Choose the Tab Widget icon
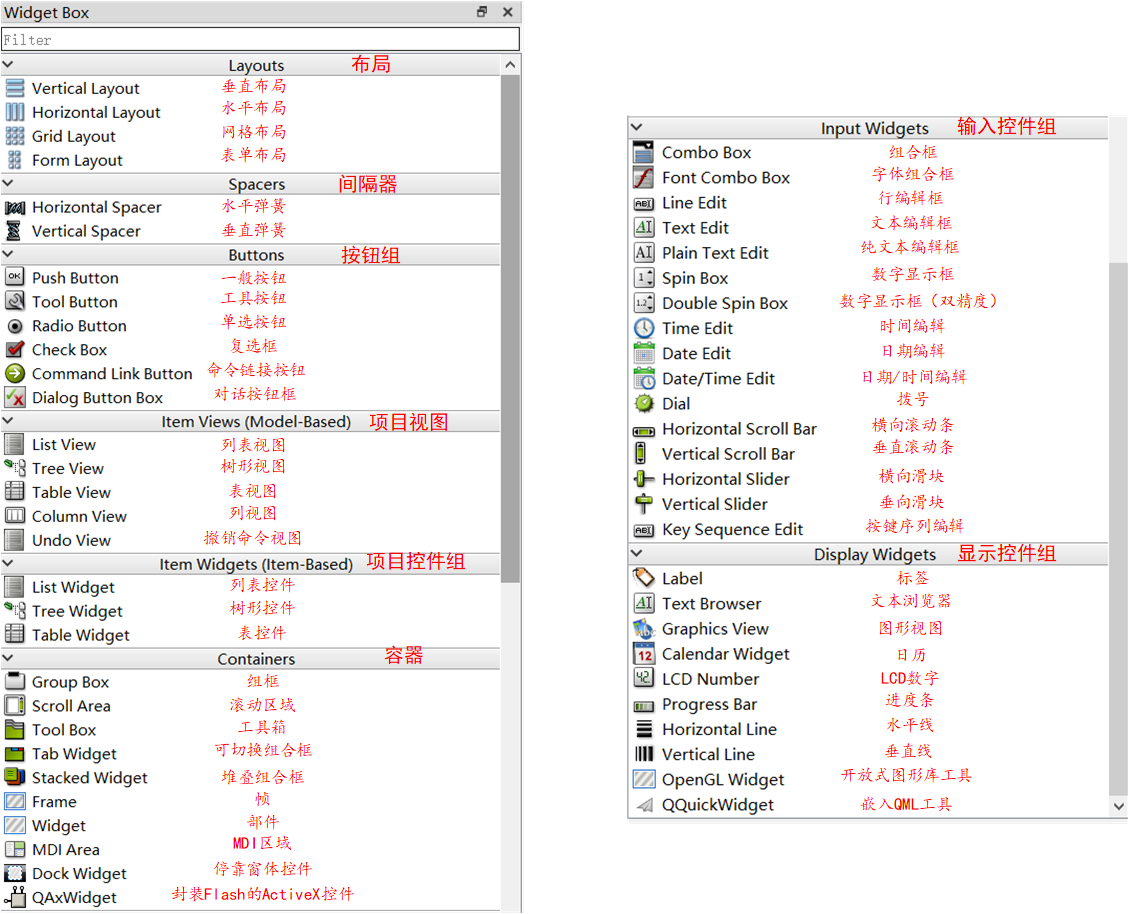1129x914 pixels. pyautogui.click(x=14, y=753)
